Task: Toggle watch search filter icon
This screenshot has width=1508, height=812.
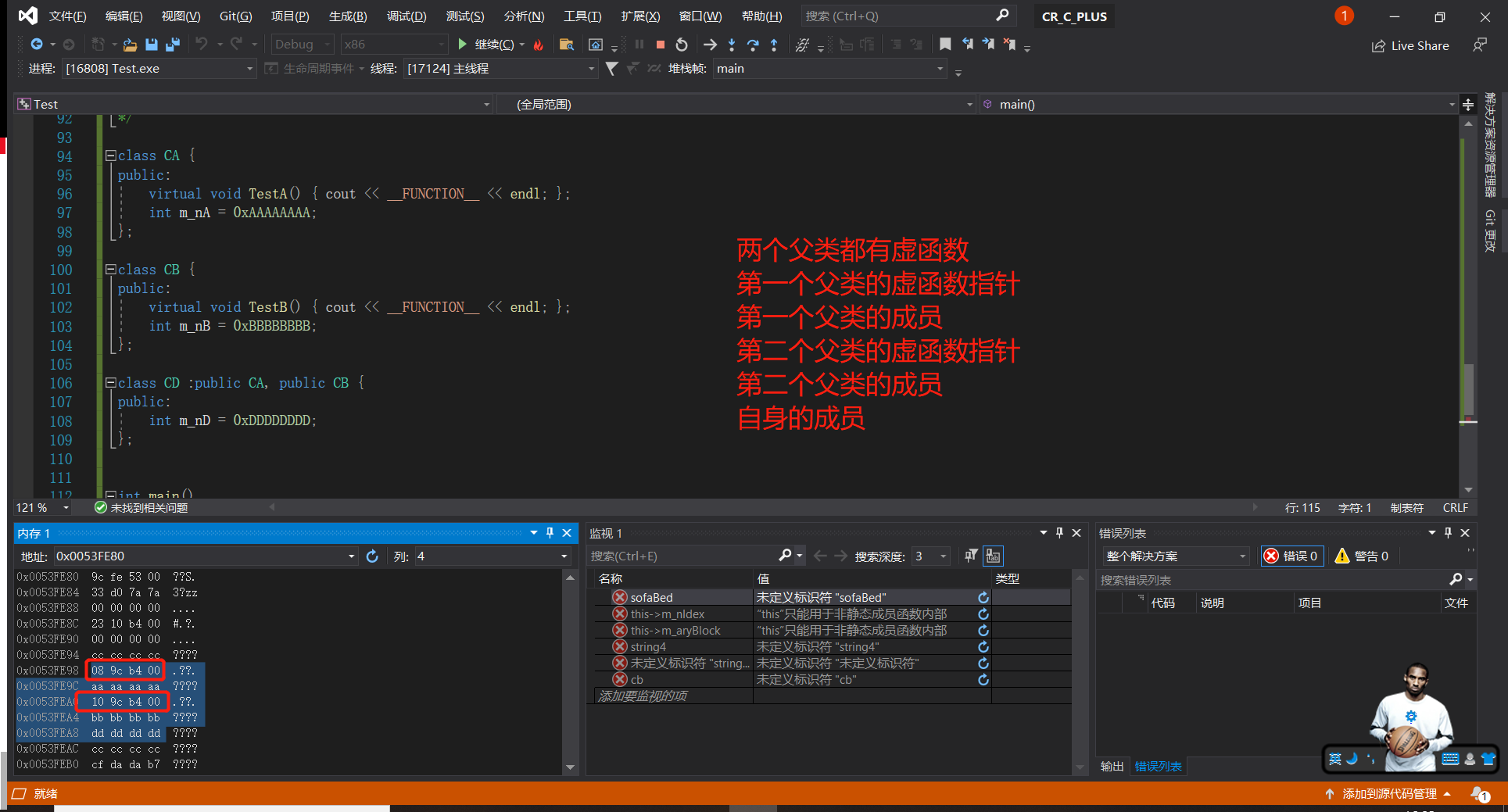Action: coord(971,556)
